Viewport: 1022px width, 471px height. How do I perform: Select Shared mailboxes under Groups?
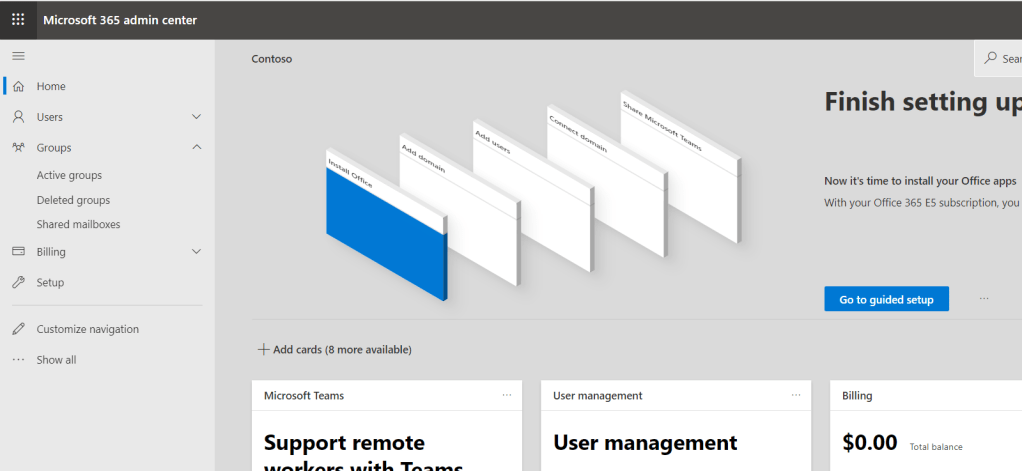[78, 225]
